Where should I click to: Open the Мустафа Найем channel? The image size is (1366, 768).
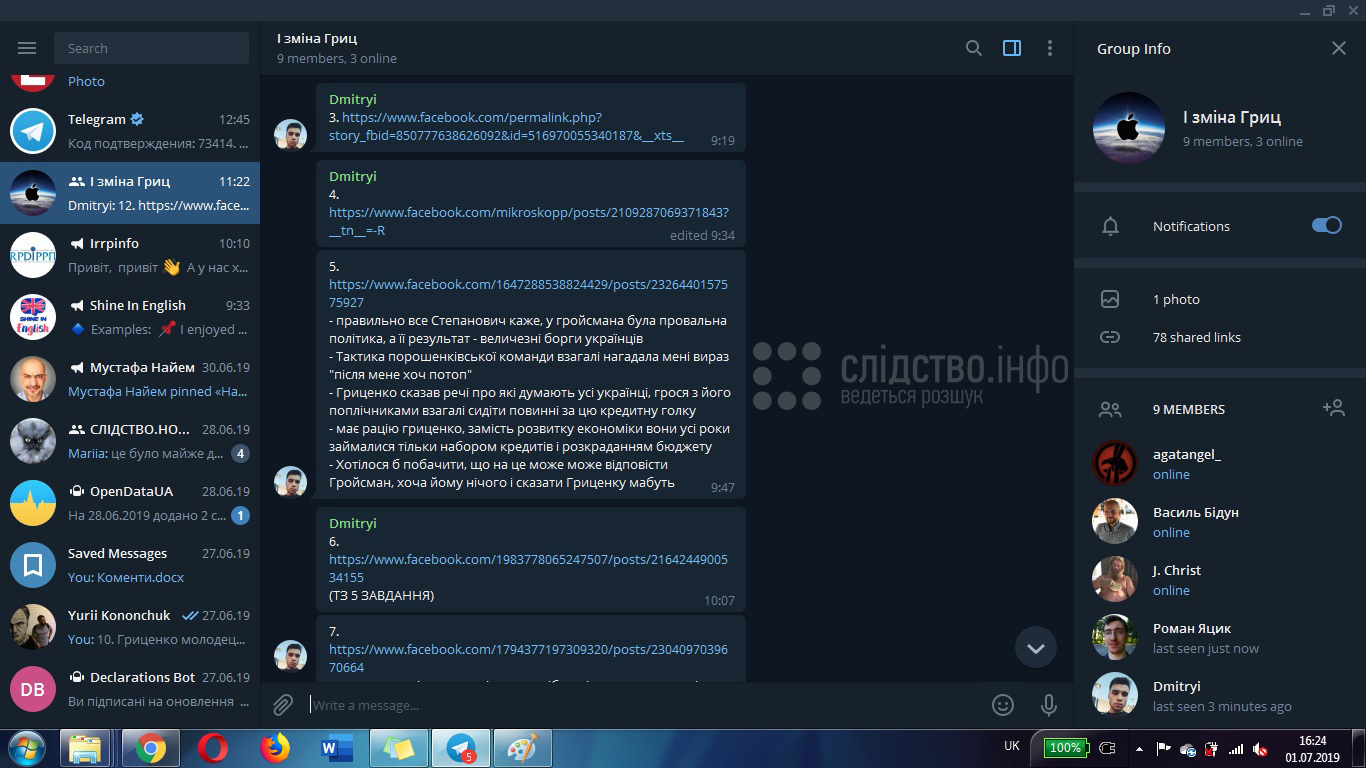point(130,379)
